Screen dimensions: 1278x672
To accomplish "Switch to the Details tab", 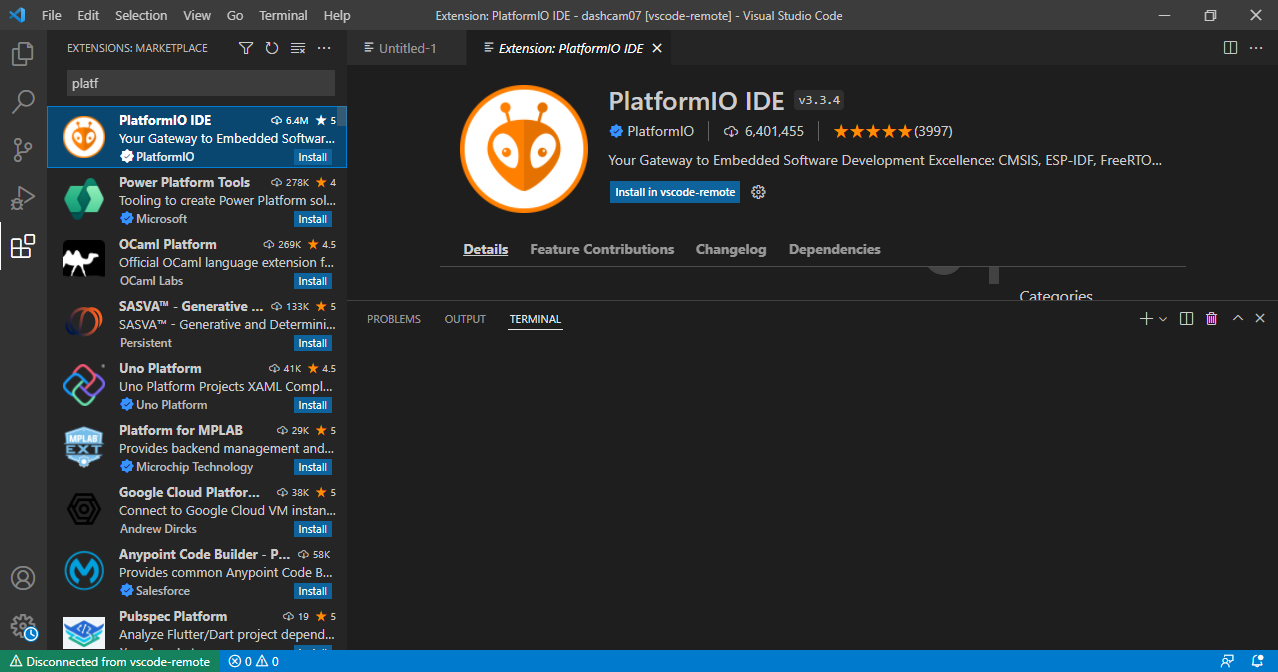I will click(x=486, y=250).
